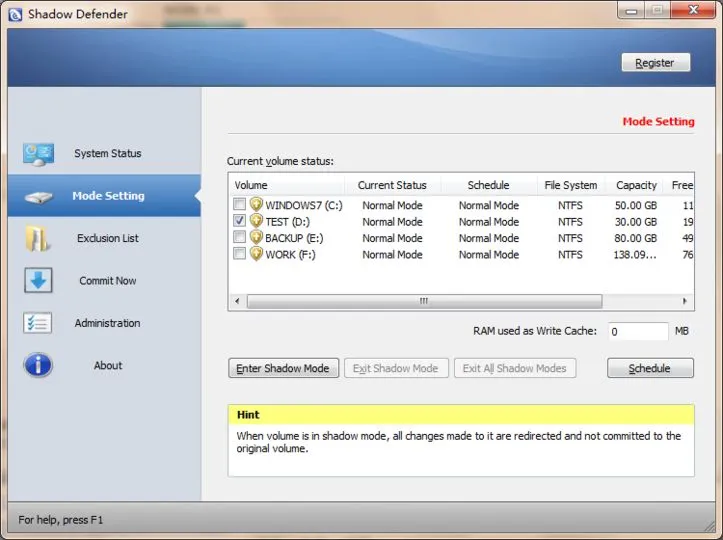723x540 pixels.
Task: Click the Commit Now download-arrow icon
Action: click(38, 280)
